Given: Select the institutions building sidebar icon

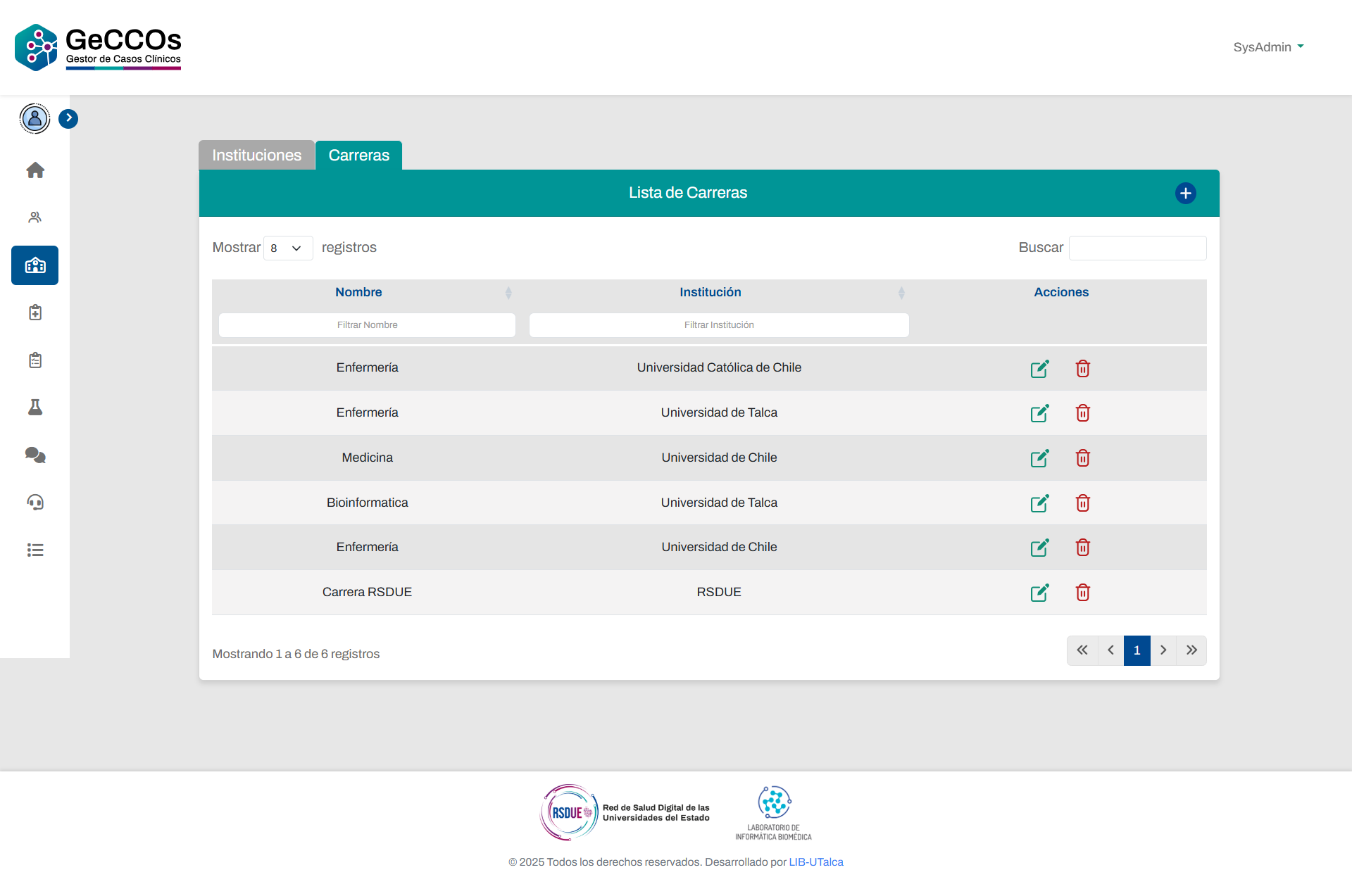Looking at the screenshot, I should pos(35,265).
